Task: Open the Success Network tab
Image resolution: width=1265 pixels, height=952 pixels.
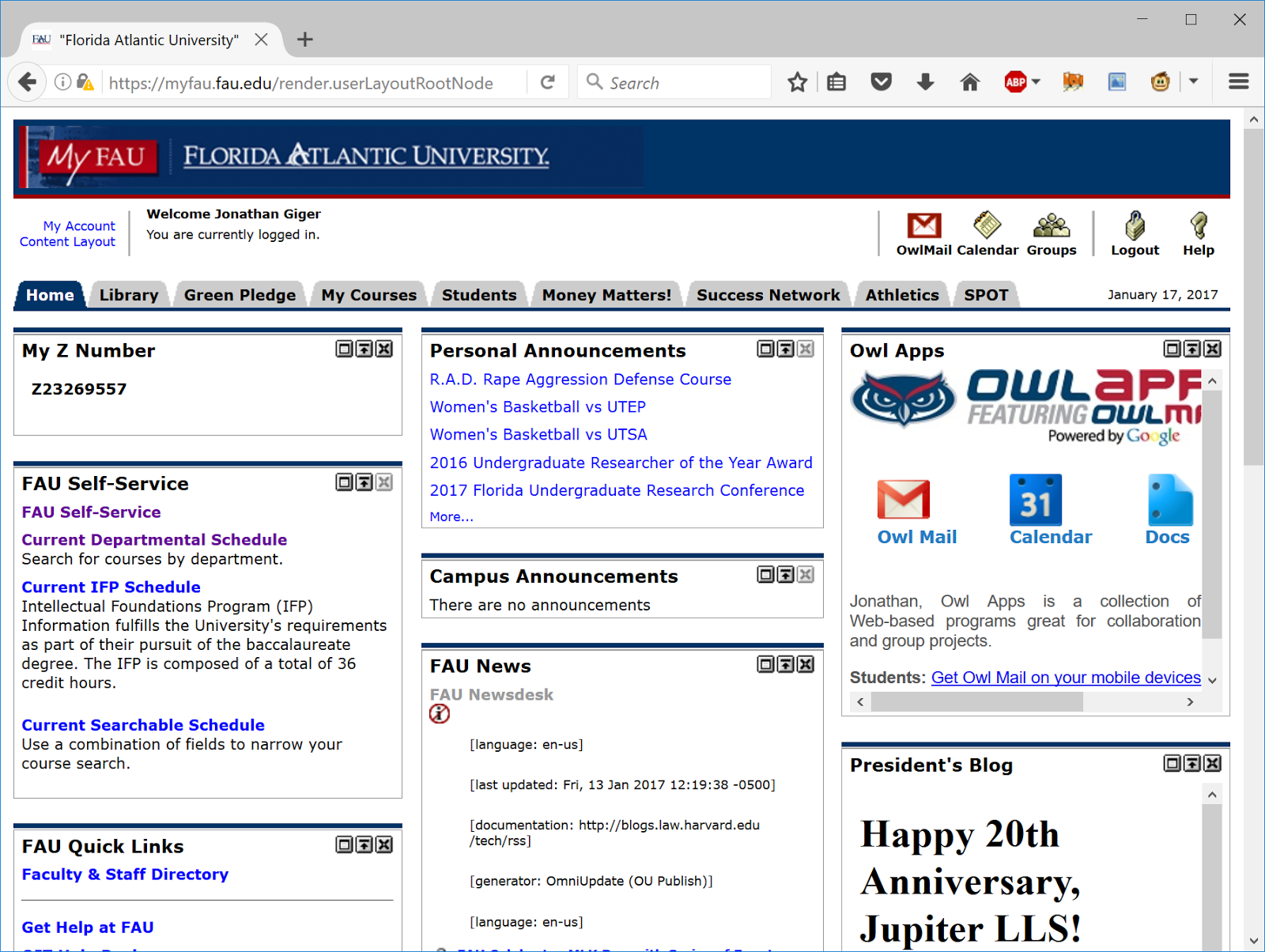Action: 768,295
